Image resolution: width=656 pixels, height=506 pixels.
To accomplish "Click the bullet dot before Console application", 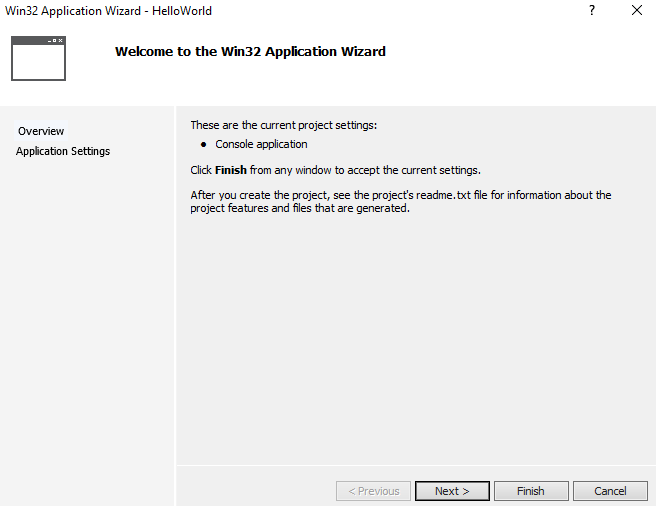I will (203, 145).
